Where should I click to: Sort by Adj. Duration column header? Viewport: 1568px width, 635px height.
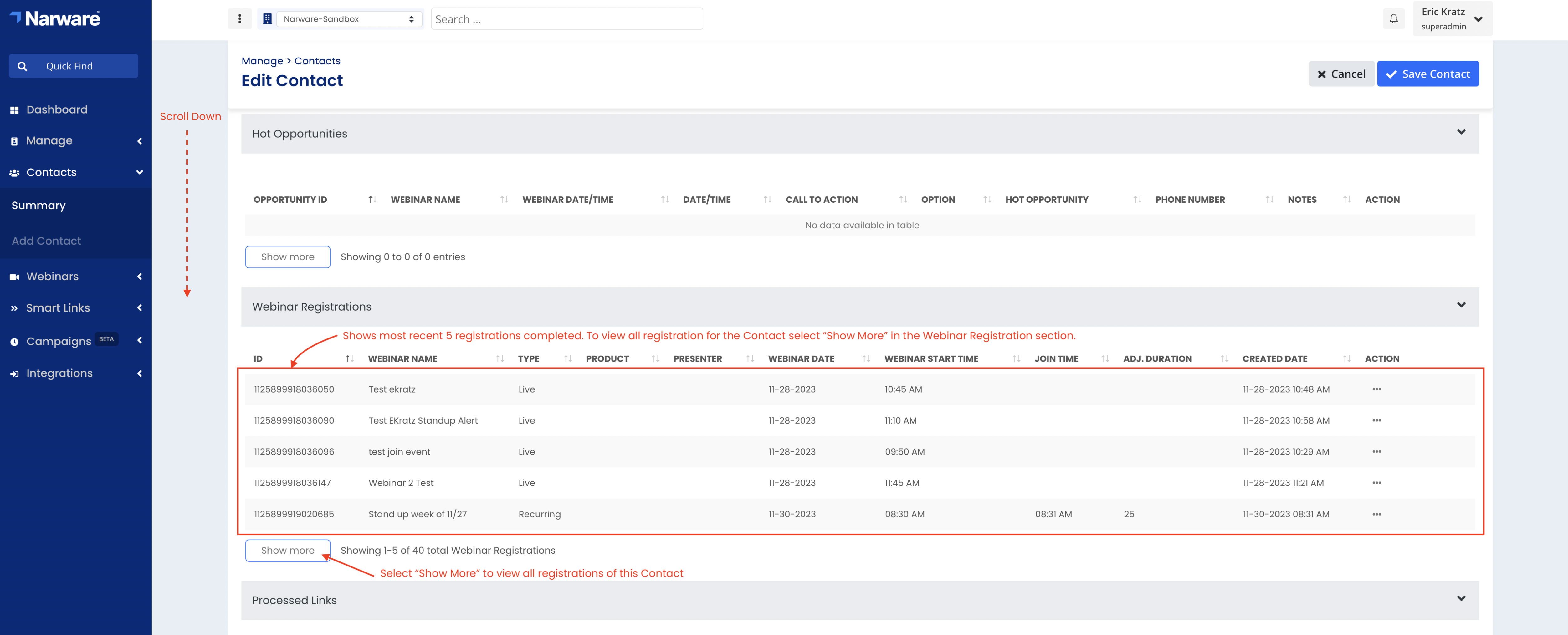click(1157, 359)
